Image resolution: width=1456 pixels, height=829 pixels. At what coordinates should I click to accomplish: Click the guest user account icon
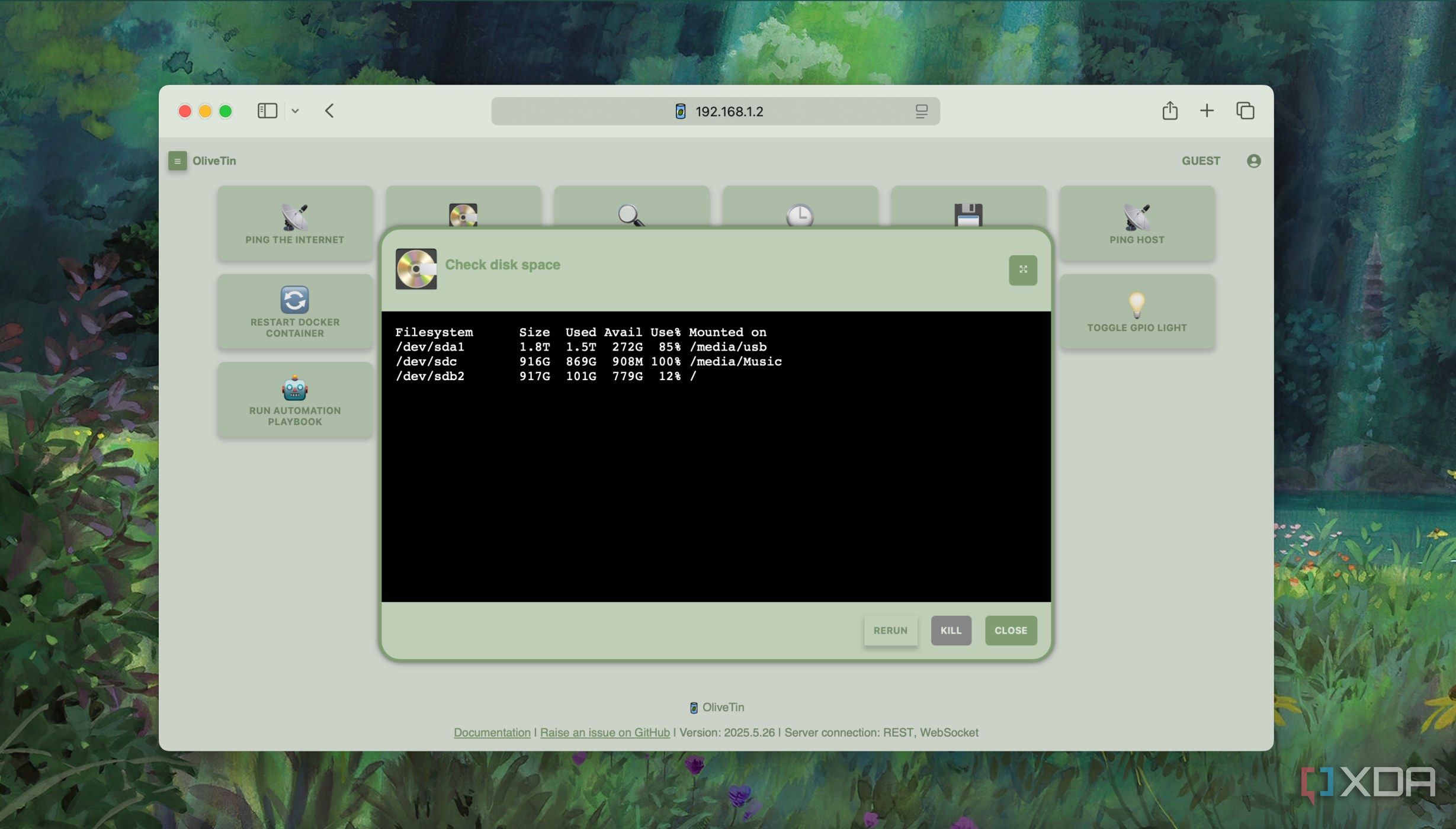coord(1253,160)
